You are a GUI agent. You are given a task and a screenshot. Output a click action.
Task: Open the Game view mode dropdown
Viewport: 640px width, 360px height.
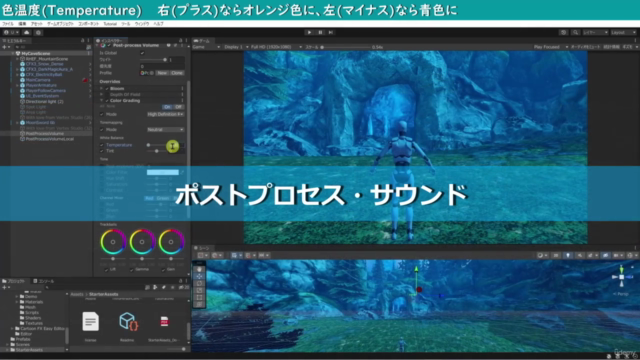pos(206,47)
